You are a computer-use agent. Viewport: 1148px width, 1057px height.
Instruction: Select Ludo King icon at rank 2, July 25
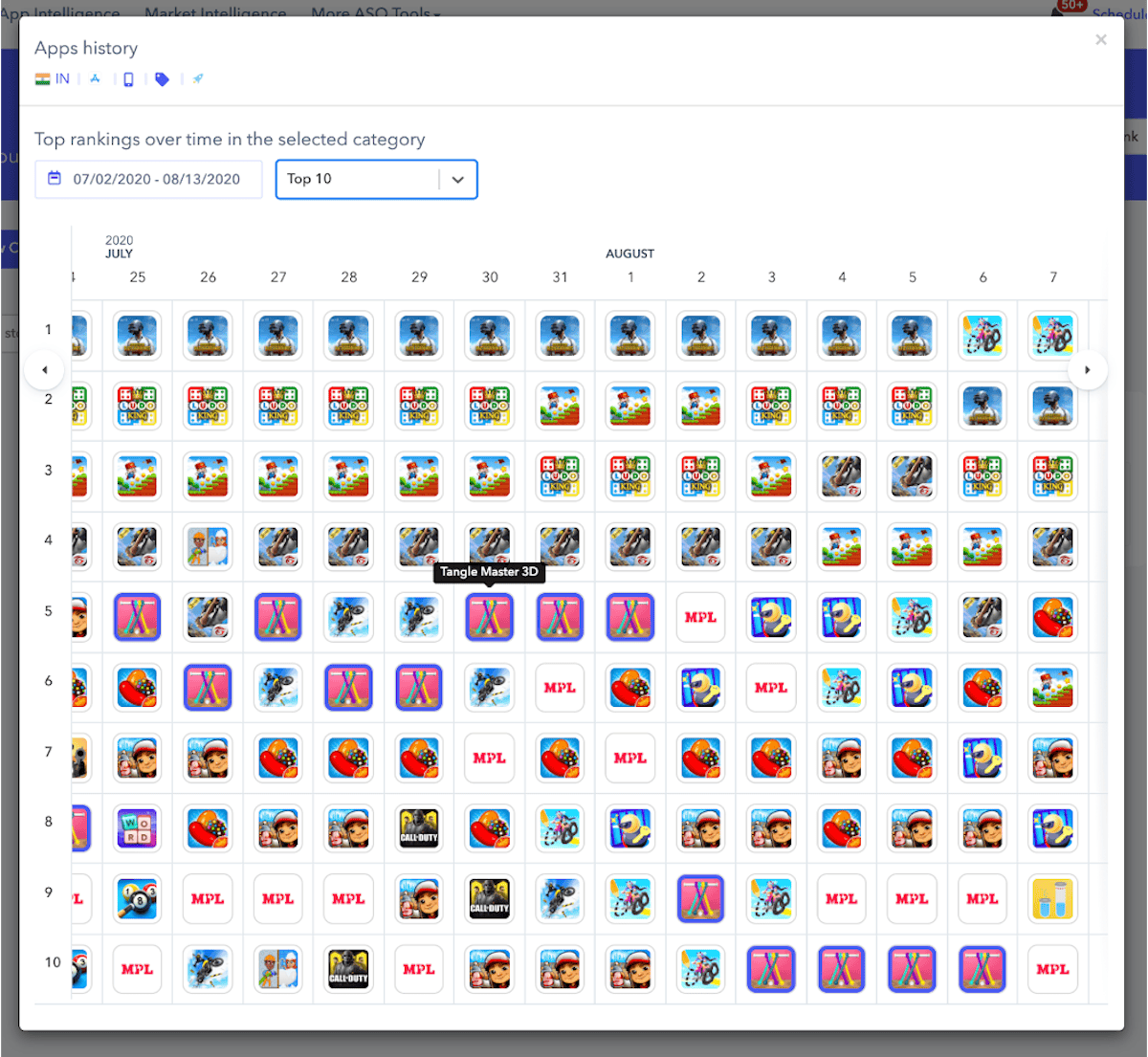pyautogui.click(x=137, y=407)
